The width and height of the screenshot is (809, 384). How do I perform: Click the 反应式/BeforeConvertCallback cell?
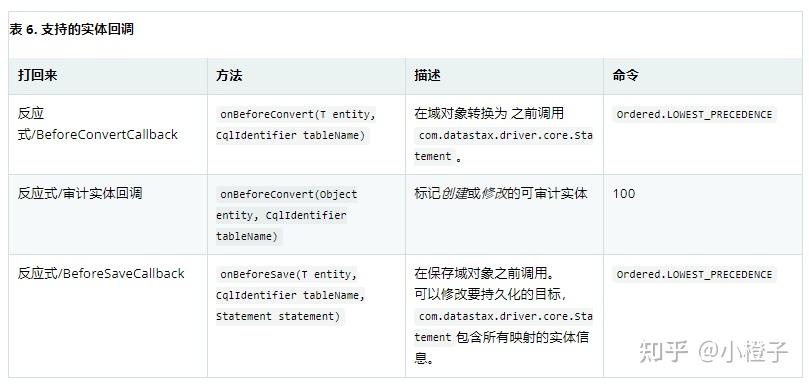(98, 124)
